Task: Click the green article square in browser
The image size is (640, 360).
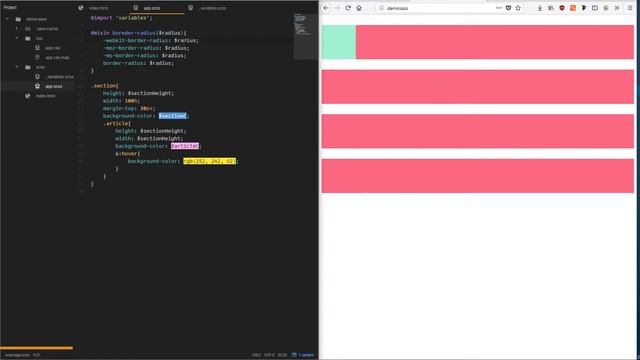Action: 339,42
